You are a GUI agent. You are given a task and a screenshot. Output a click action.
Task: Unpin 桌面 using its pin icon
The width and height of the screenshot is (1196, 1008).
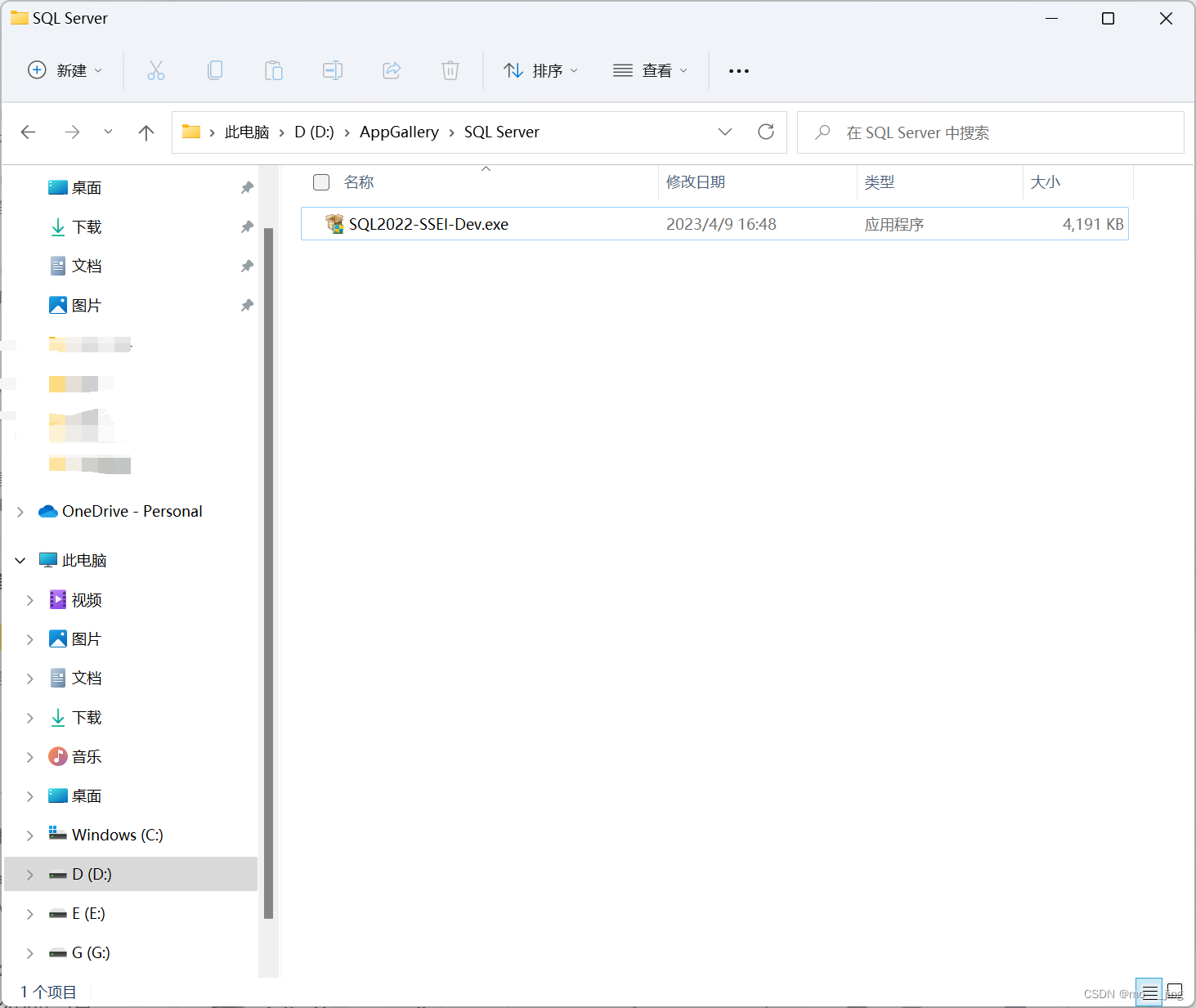click(x=247, y=188)
